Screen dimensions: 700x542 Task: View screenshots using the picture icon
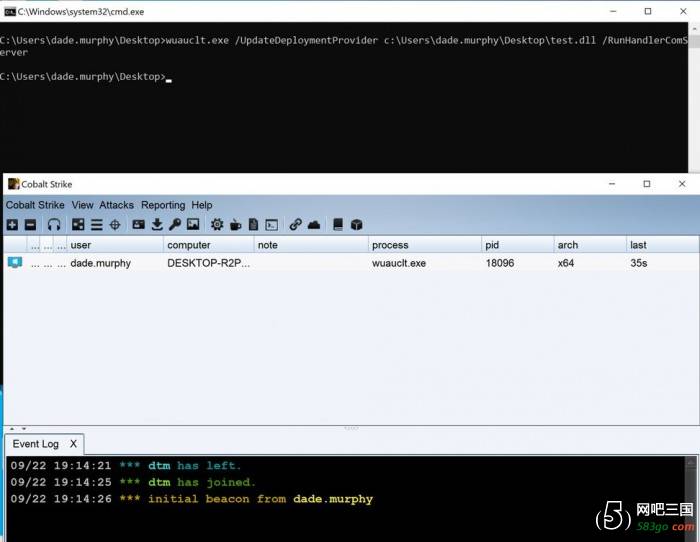pos(193,224)
